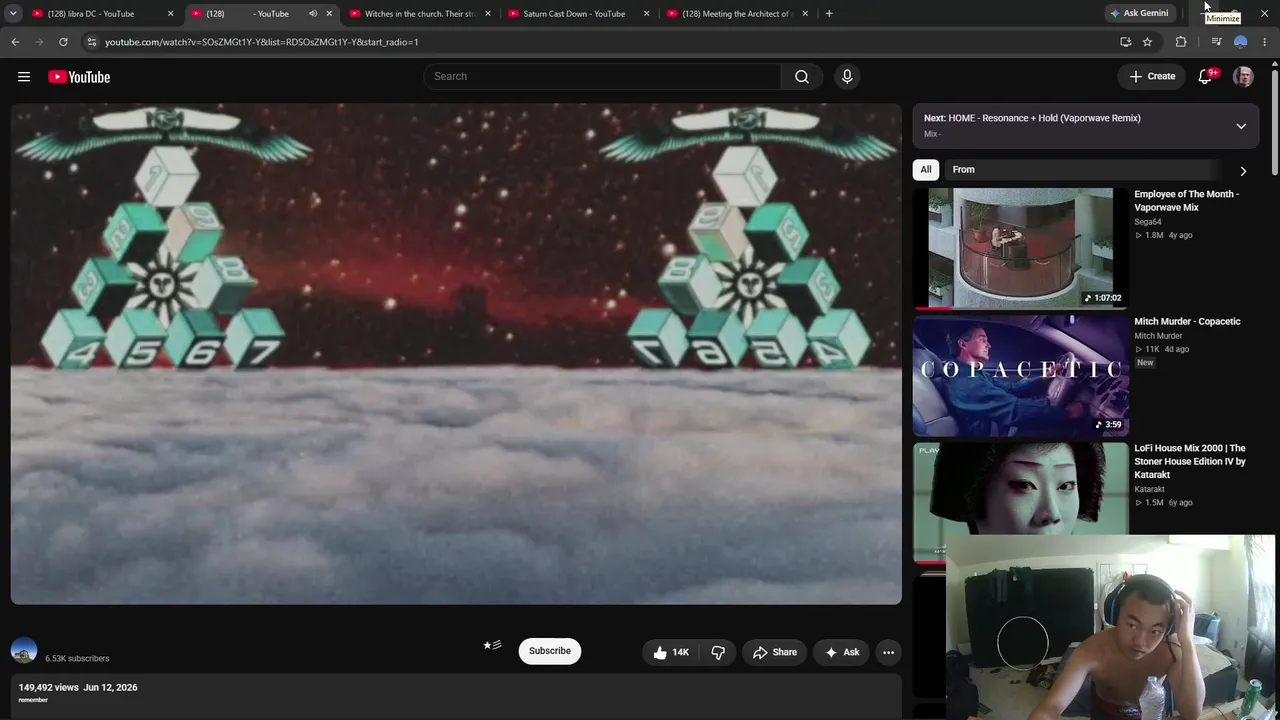Open 'LoFi House Mix 2000' video title
The height and width of the screenshot is (720, 1280).
[x=1190, y=461]
